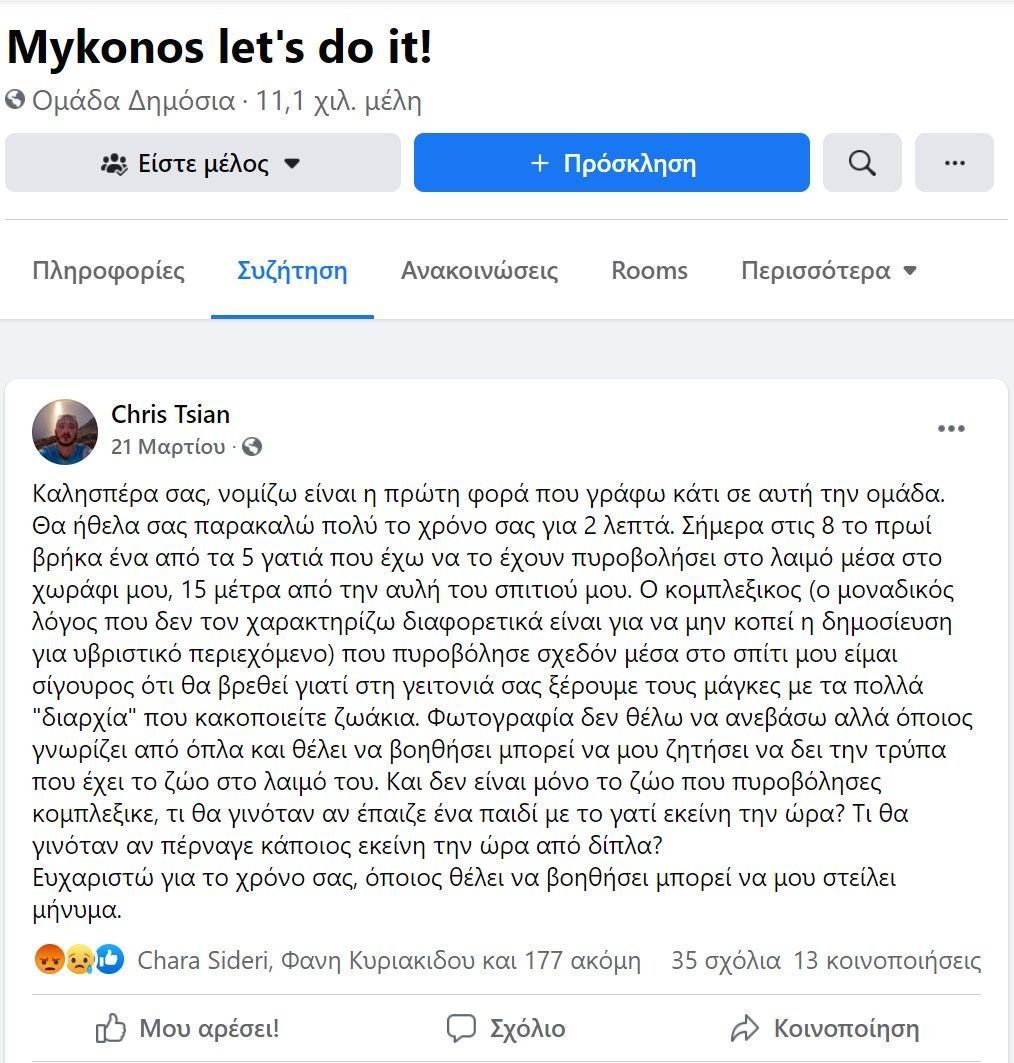Expand the Περισσότερα tab dropdown
Screen dimensions: 1014x1063
828,270
